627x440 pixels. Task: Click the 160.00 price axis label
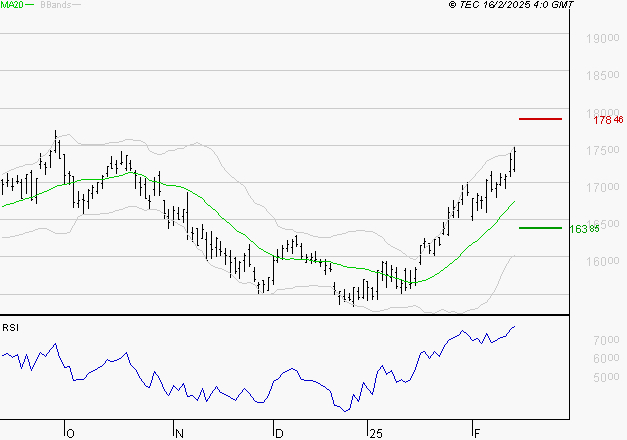click(603, 261)
